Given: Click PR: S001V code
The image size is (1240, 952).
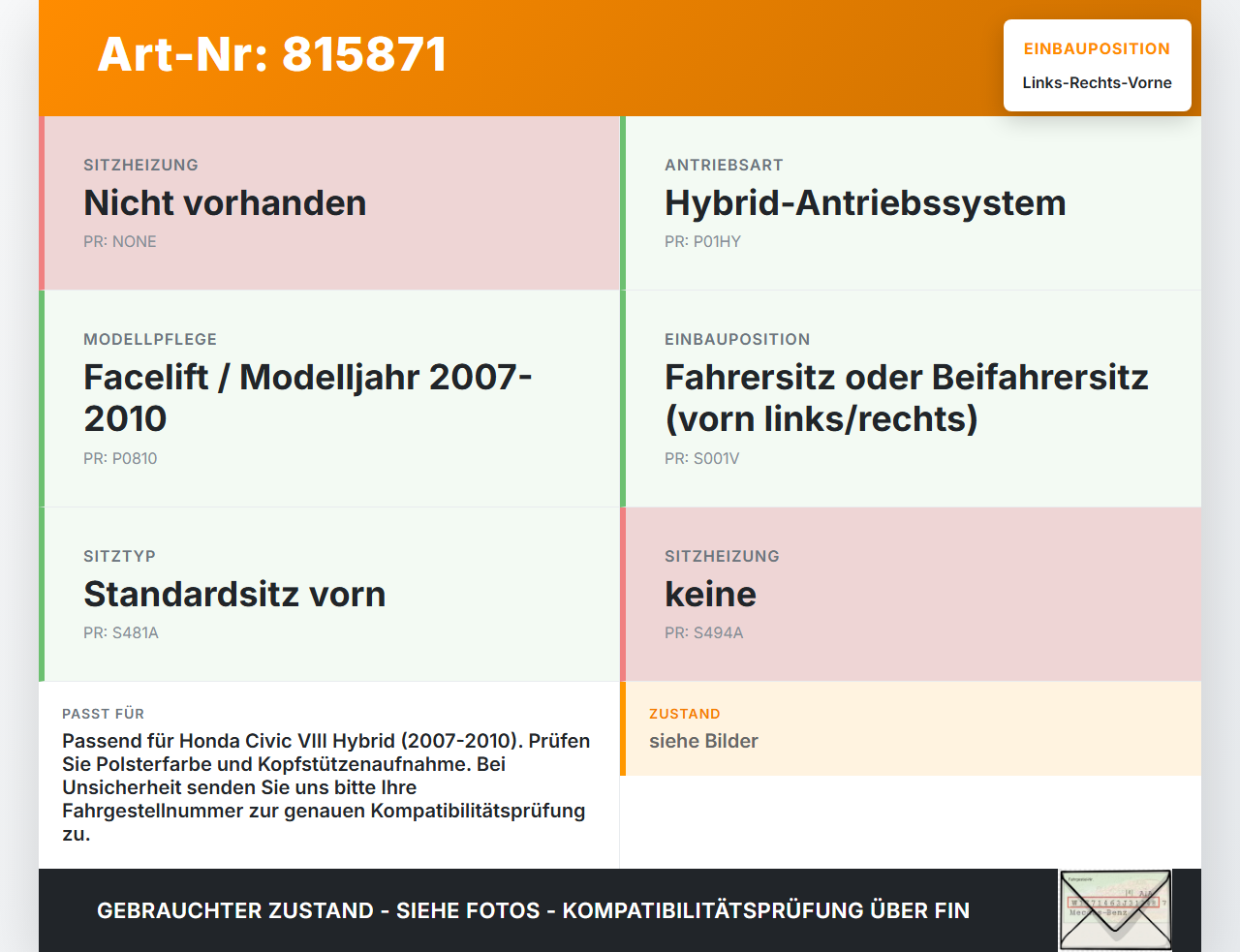Looking at the screenshot, I should click(701, 459).
